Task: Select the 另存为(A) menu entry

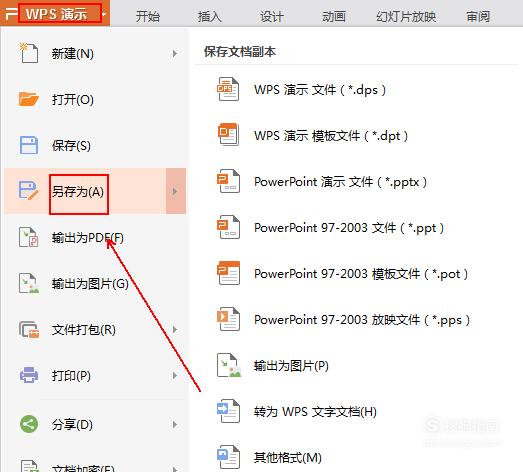Action: click(78, 191)
